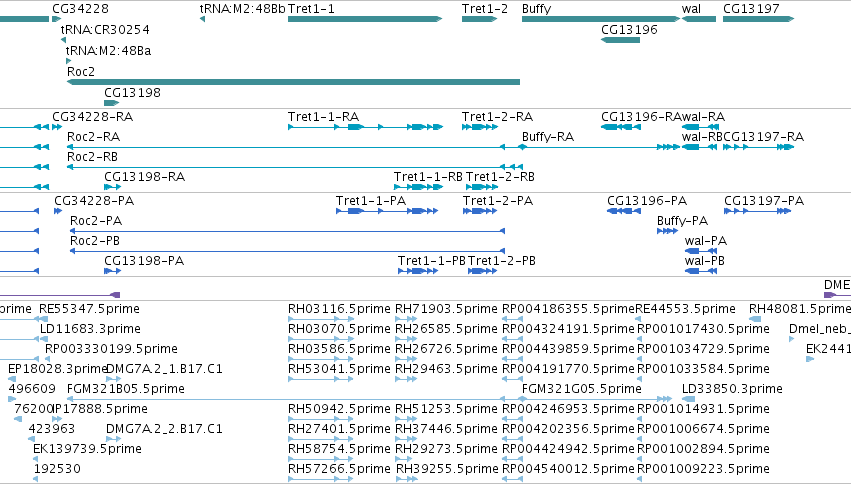Image resolution: width=851 pixels, height=484 pixels.
Task: Click the CG13198 gene label
Action: click(x=132, y=93)
